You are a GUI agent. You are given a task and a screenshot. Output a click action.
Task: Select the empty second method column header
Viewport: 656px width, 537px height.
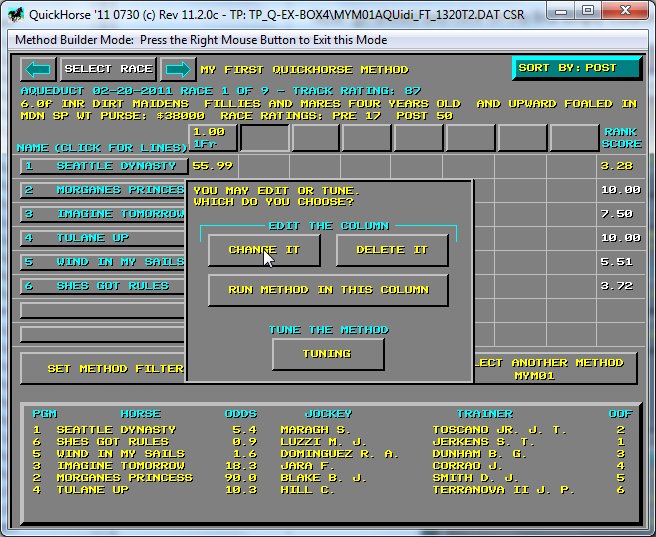tap(265, 137)
